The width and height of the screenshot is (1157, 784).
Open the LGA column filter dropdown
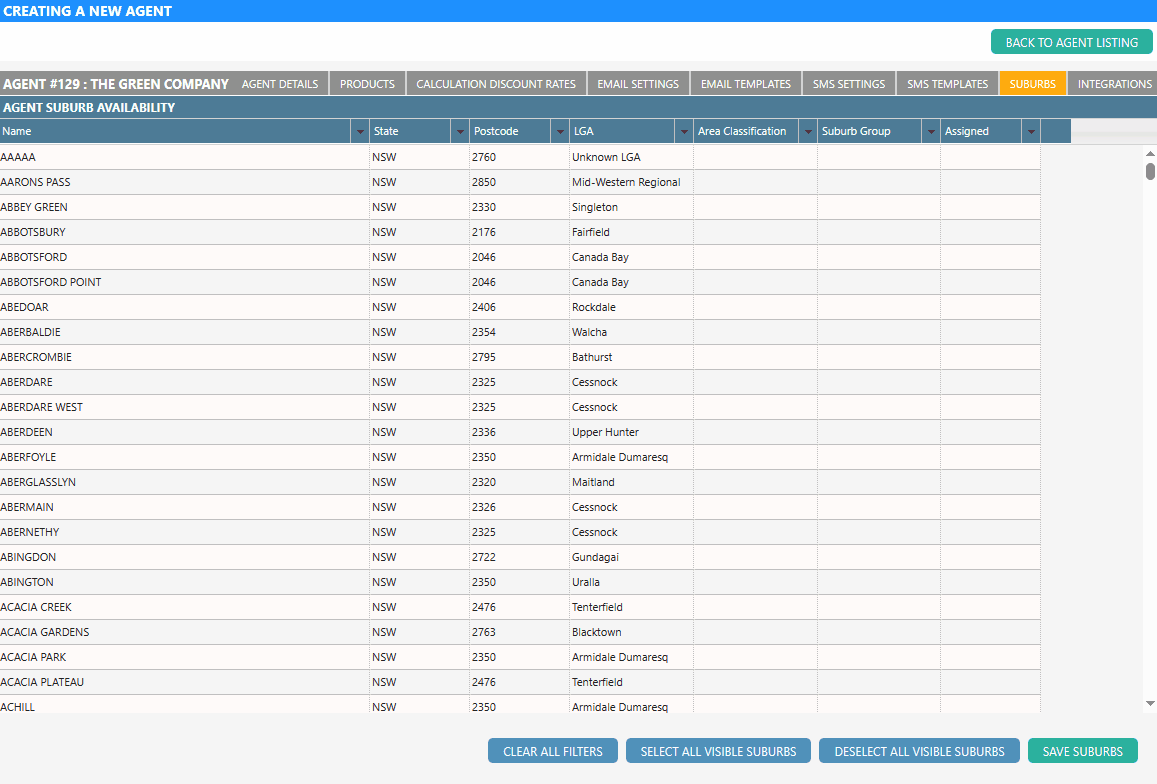coord(683,132)
